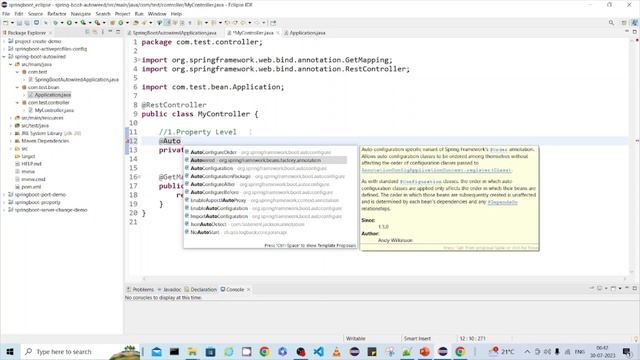Select MyController.java in Package Explorer
This screenshot has width=640, height=360.
54,110
